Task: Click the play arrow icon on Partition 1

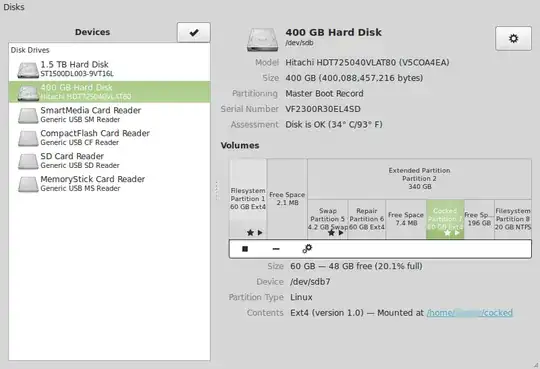Action: [260, 233]
